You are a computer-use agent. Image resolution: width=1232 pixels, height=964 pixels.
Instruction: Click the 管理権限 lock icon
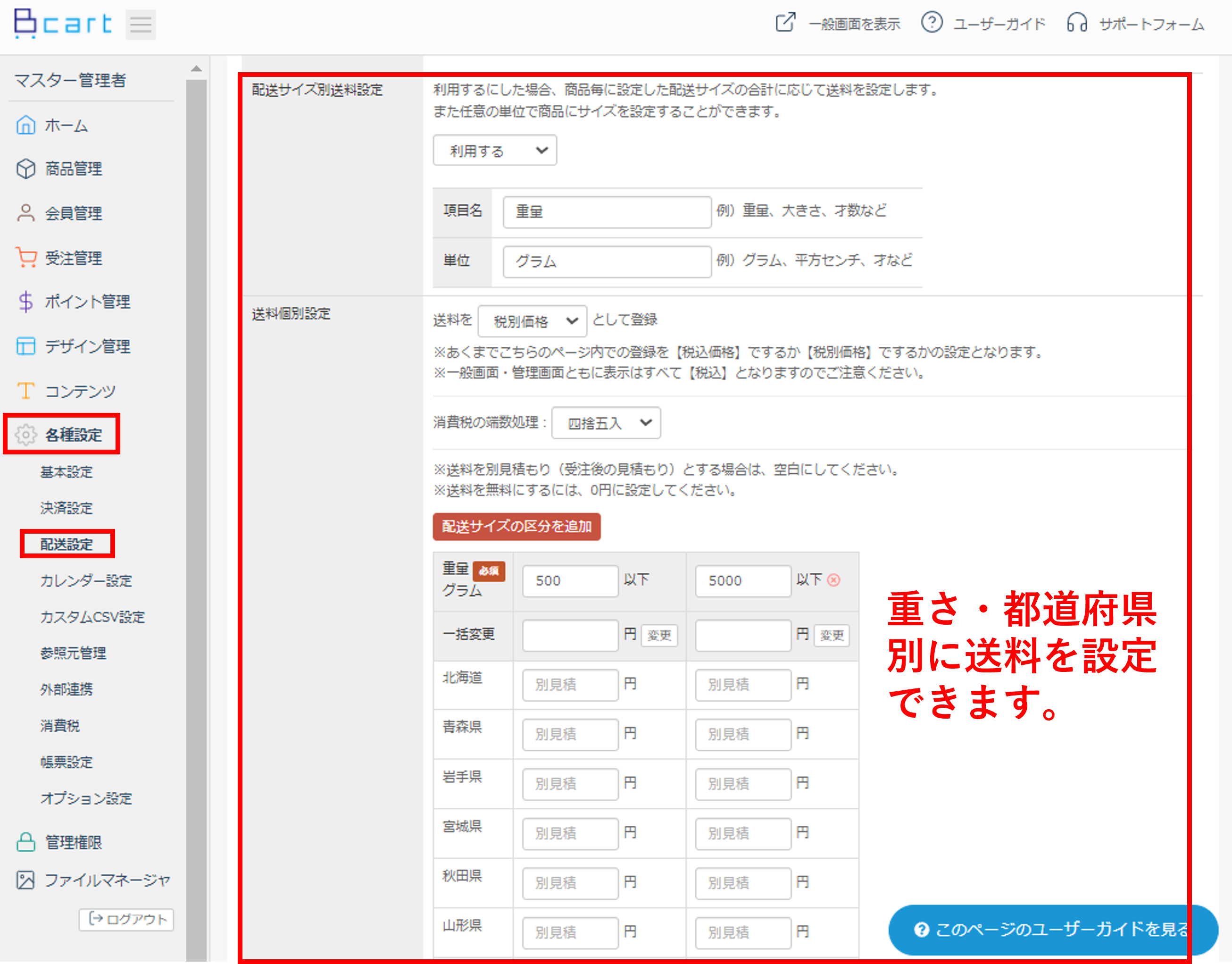pyautogui.click(x=25, y=842)
